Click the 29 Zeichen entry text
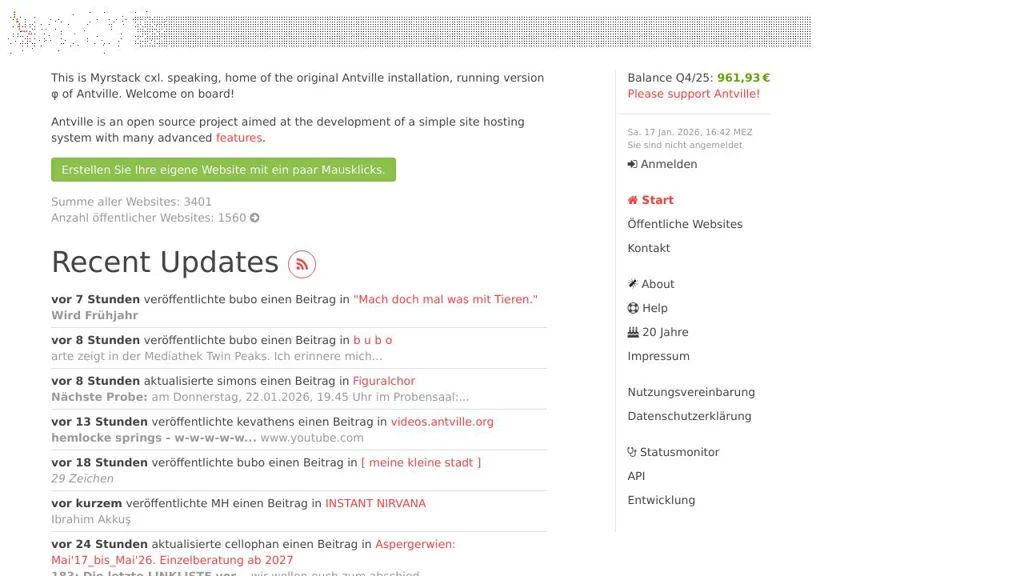This screenshot has height=576, width=1024. 82,479
